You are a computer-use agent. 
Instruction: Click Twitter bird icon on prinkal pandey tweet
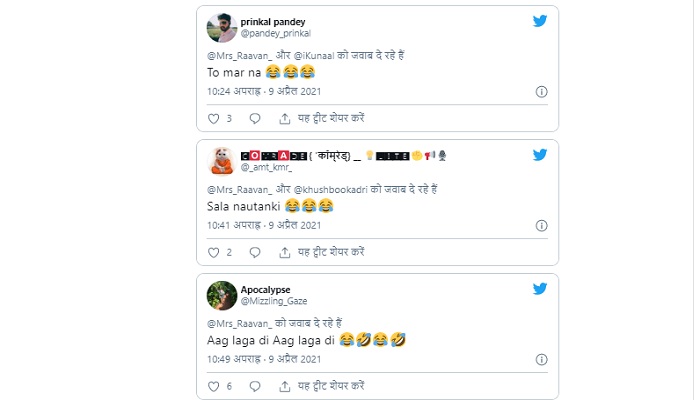(540, 21)
